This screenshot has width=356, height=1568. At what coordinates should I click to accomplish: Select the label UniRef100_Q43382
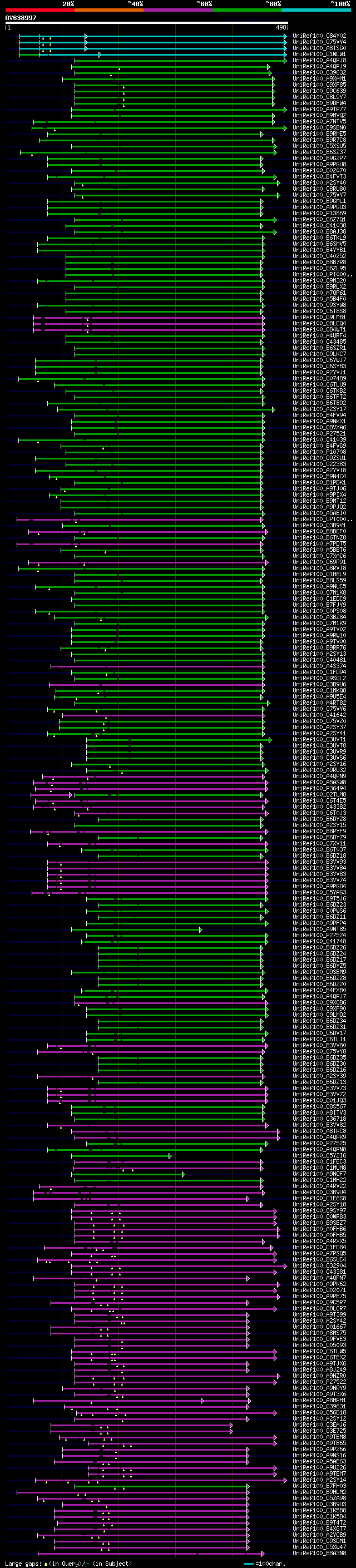319,807
